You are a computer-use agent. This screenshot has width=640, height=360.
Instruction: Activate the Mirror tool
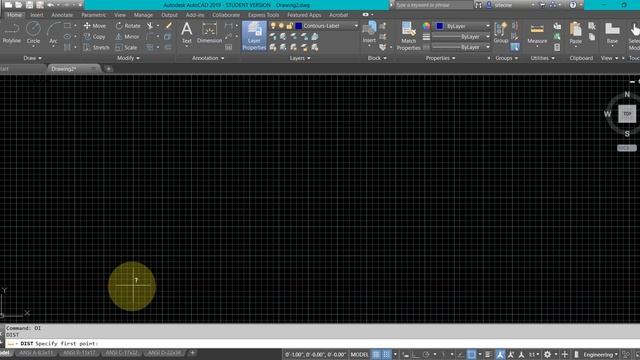coord(127,37)
